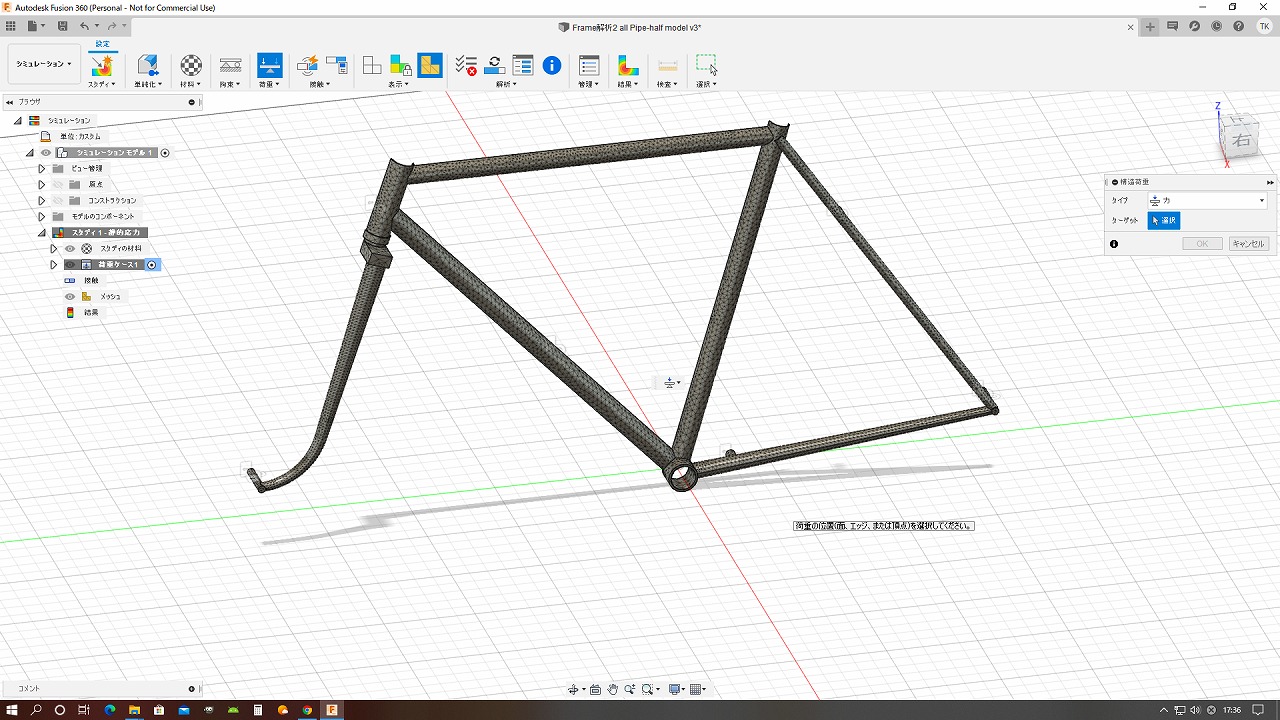Open the シミュレーション workspace dropdown
The image size is (1280, 720).
[x=44, y=64]
